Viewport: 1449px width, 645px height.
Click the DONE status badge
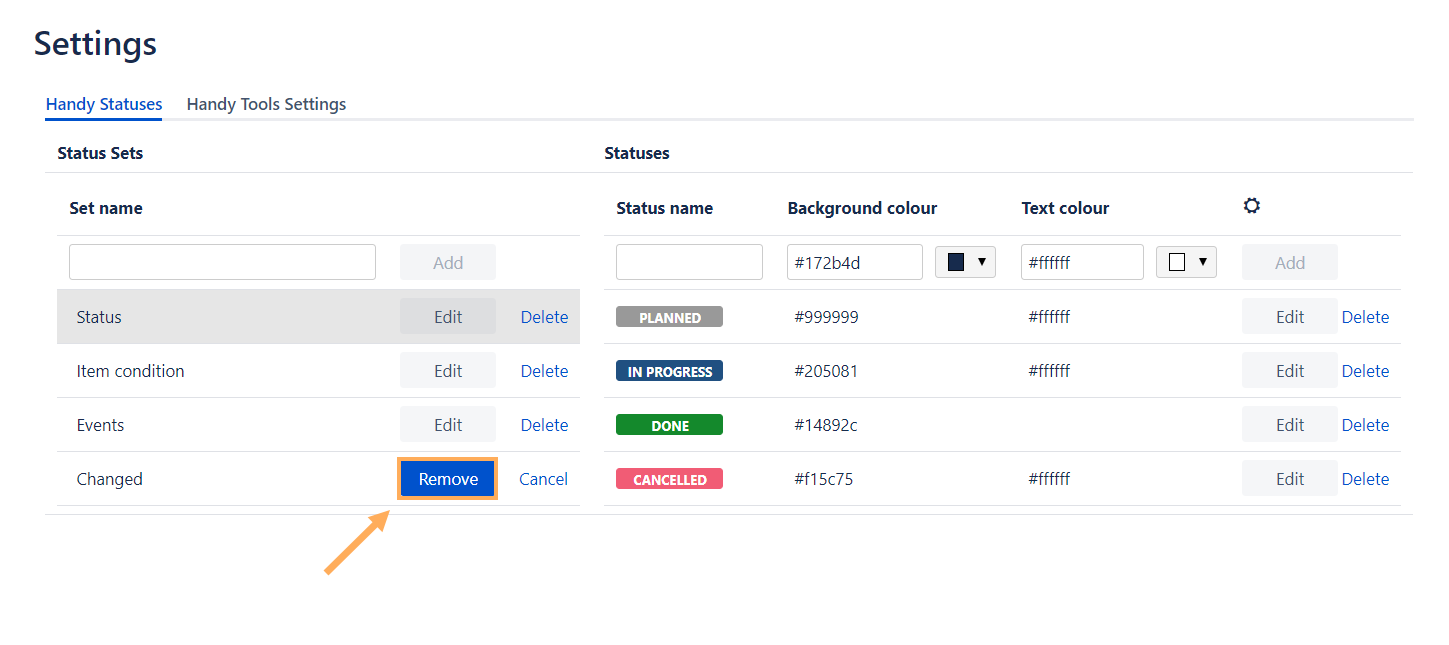[669, 425]
